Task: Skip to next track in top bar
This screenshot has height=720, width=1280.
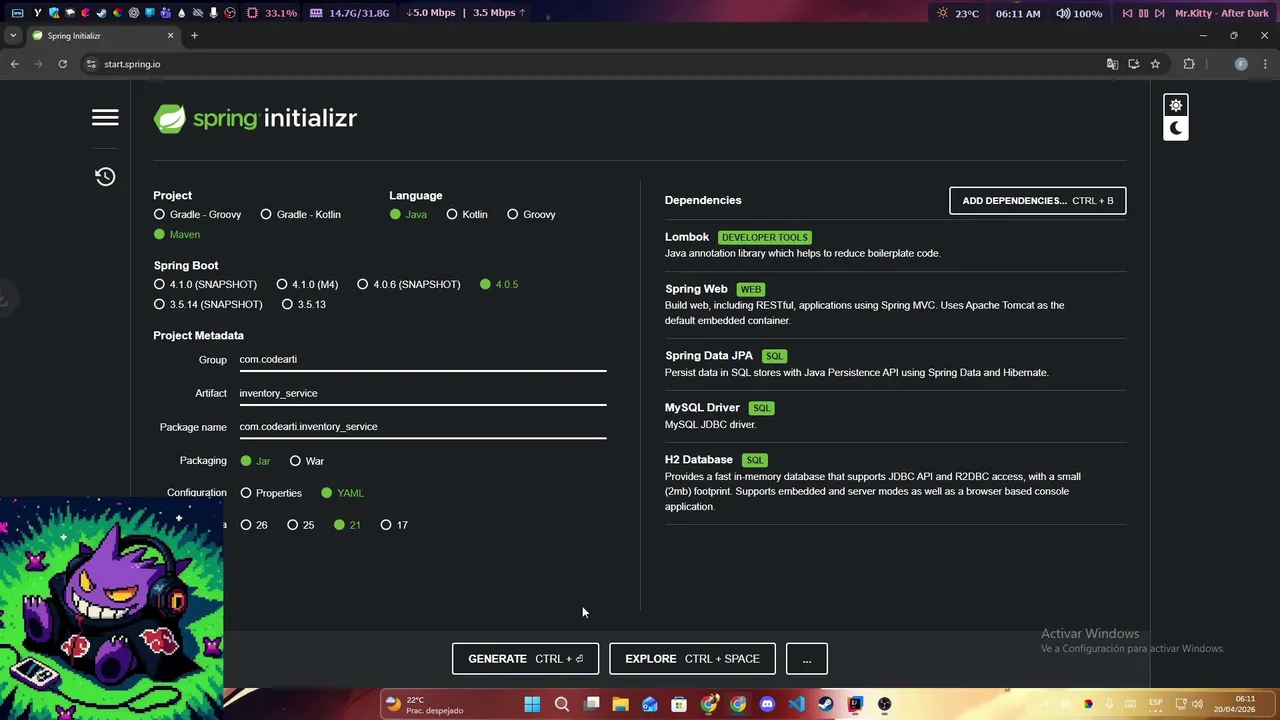Action: click(x=1160, y=13)
